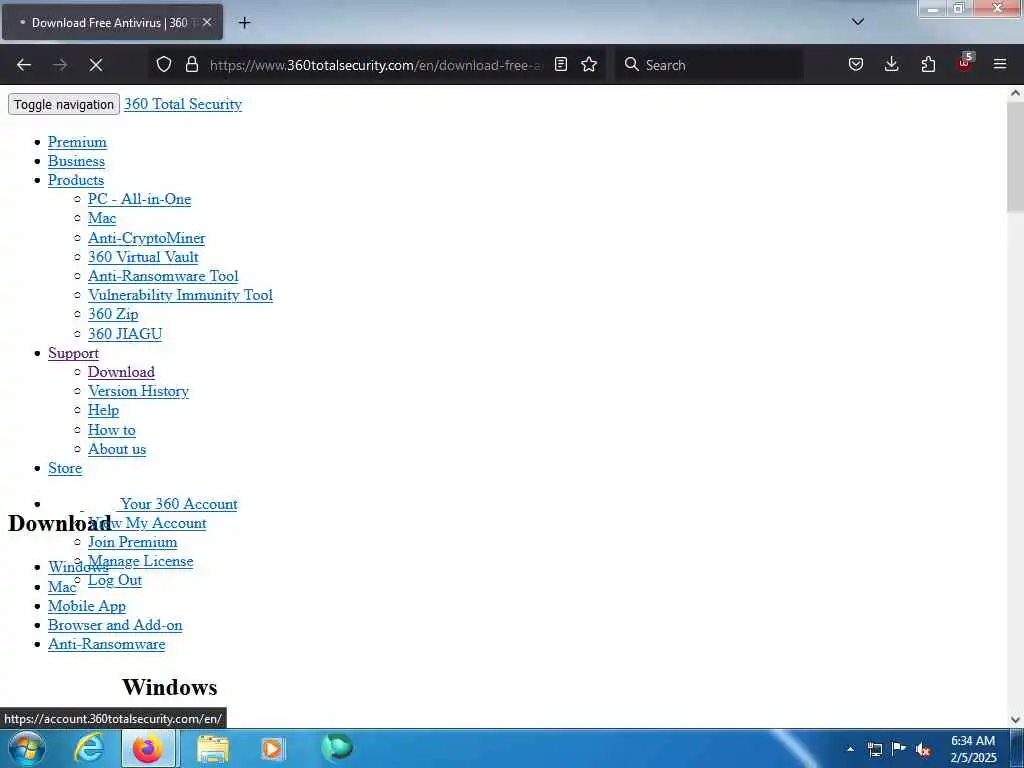This screenshot has height=768, width=1024.
Task: Open the muted volume tray icon
Action: click(923, 750)
